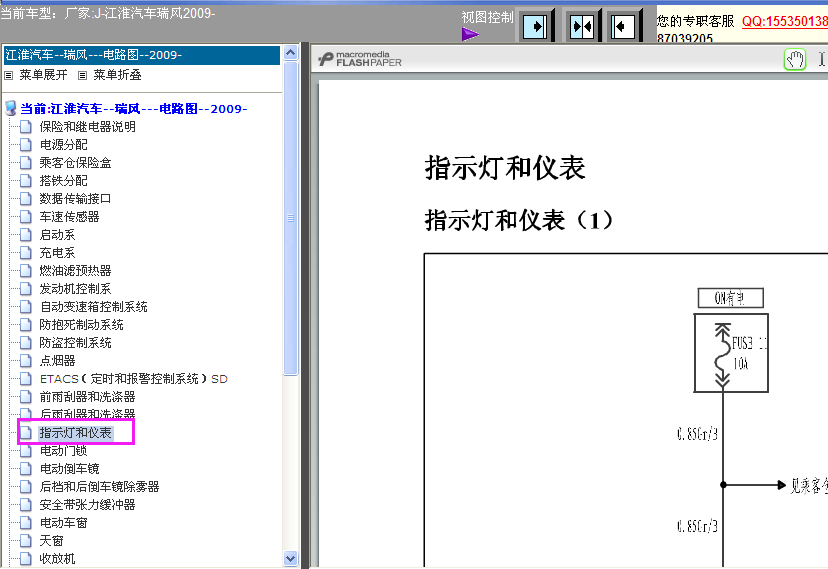Click the page icon beside 点烟器

click(25, 361)
